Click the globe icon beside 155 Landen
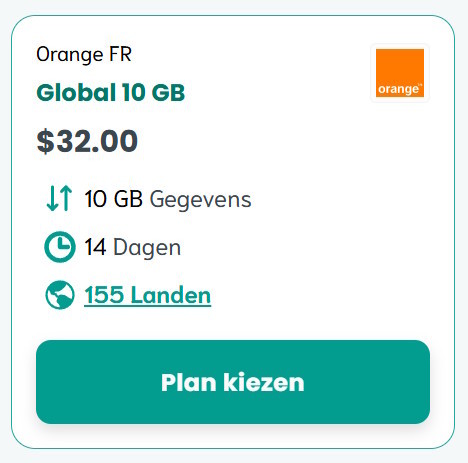 60,295
